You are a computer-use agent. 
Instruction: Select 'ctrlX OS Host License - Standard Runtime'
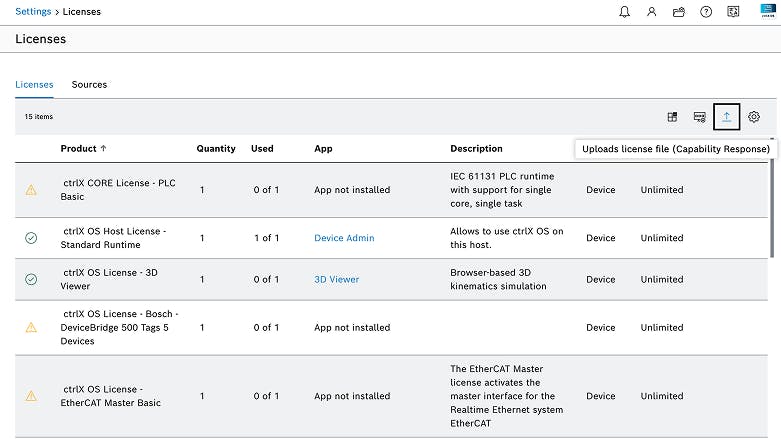[x=114, y=238]
